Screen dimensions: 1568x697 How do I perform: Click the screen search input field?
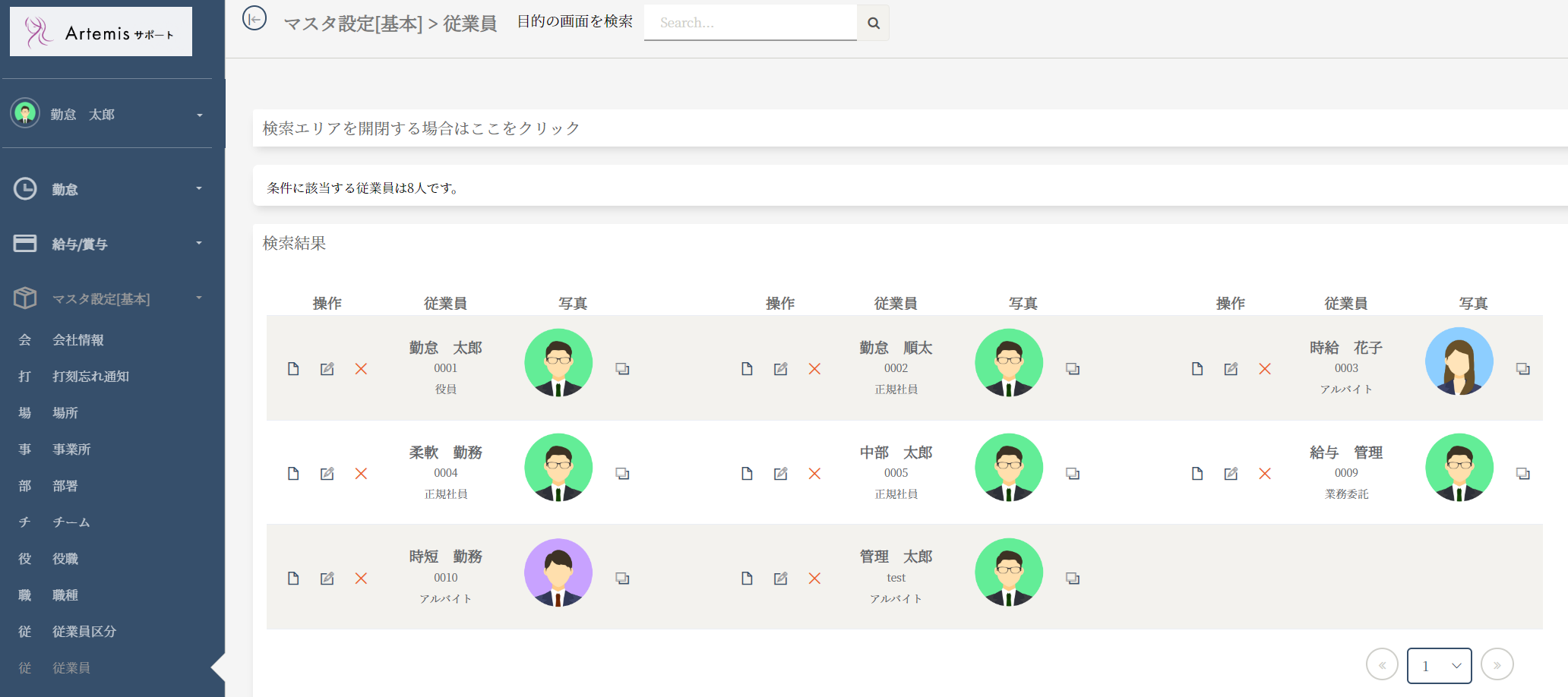750,23
